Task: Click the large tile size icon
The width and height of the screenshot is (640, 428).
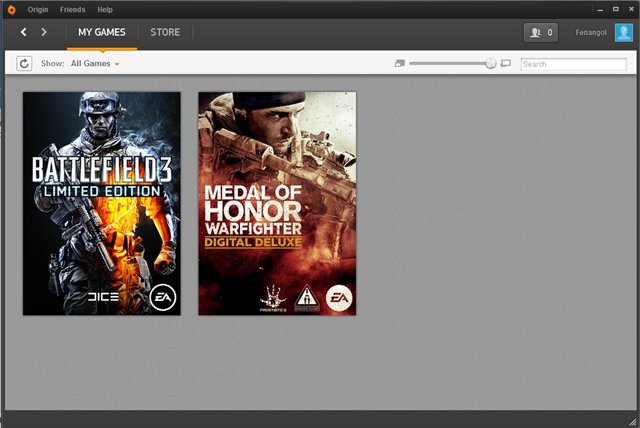Action: point(506,63)
